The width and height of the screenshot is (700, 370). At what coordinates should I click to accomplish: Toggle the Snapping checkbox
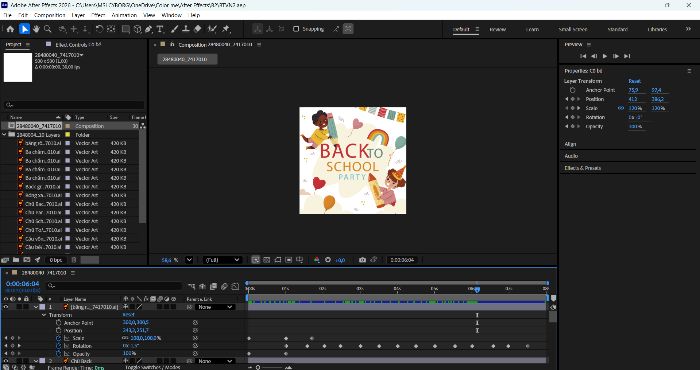[296, 29]
